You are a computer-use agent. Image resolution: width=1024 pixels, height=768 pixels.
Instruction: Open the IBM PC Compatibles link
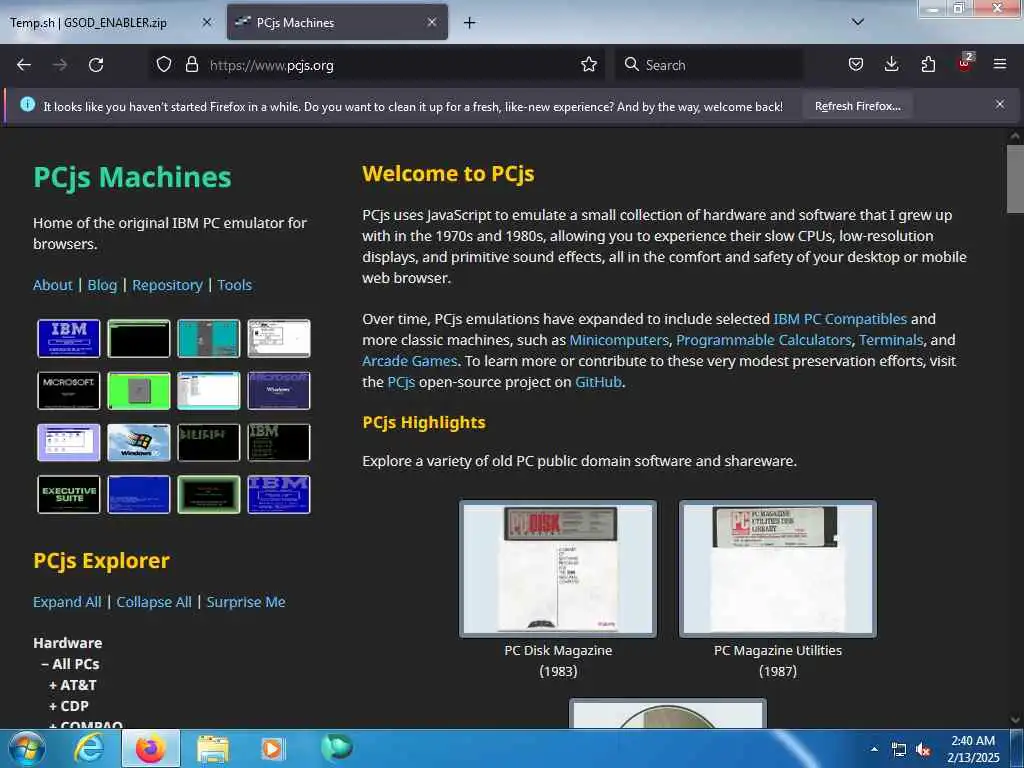tap(840, 319)
